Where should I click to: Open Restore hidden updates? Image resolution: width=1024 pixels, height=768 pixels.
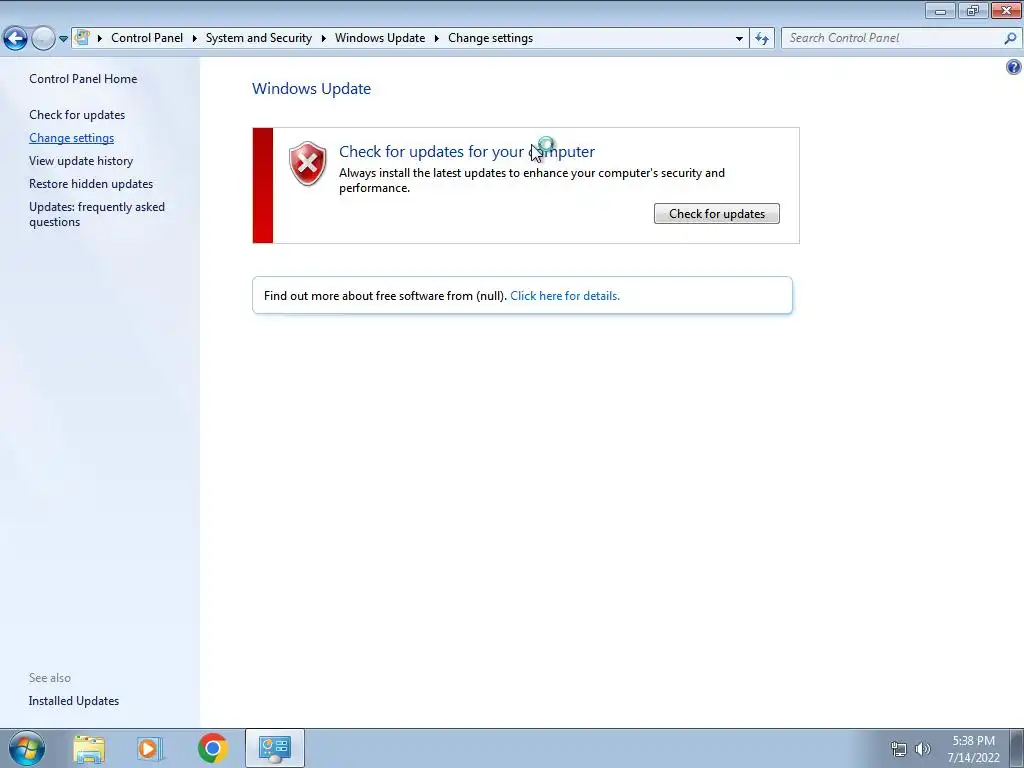91,184
